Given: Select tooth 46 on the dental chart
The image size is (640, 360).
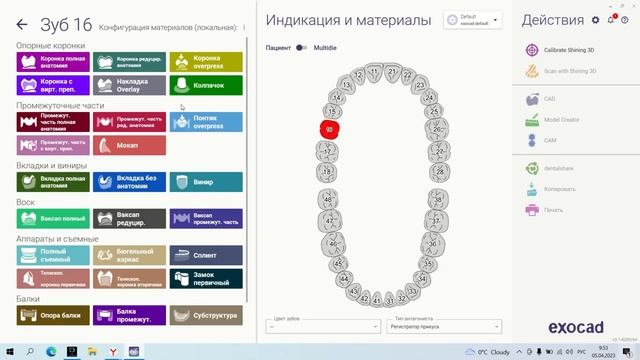Looking at the screenshot, I should pos(333,244).
